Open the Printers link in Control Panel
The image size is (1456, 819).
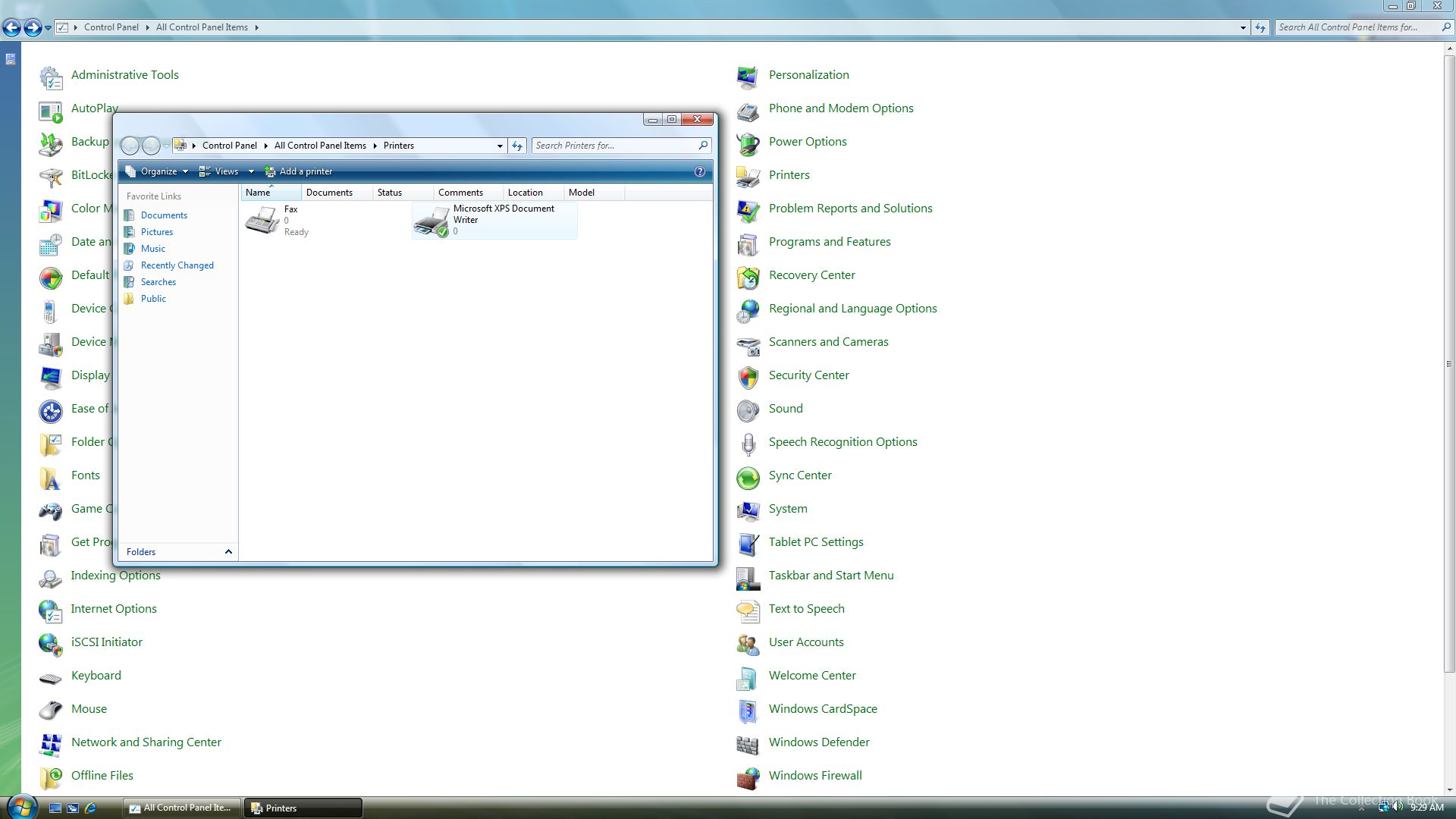click(789, 175)
